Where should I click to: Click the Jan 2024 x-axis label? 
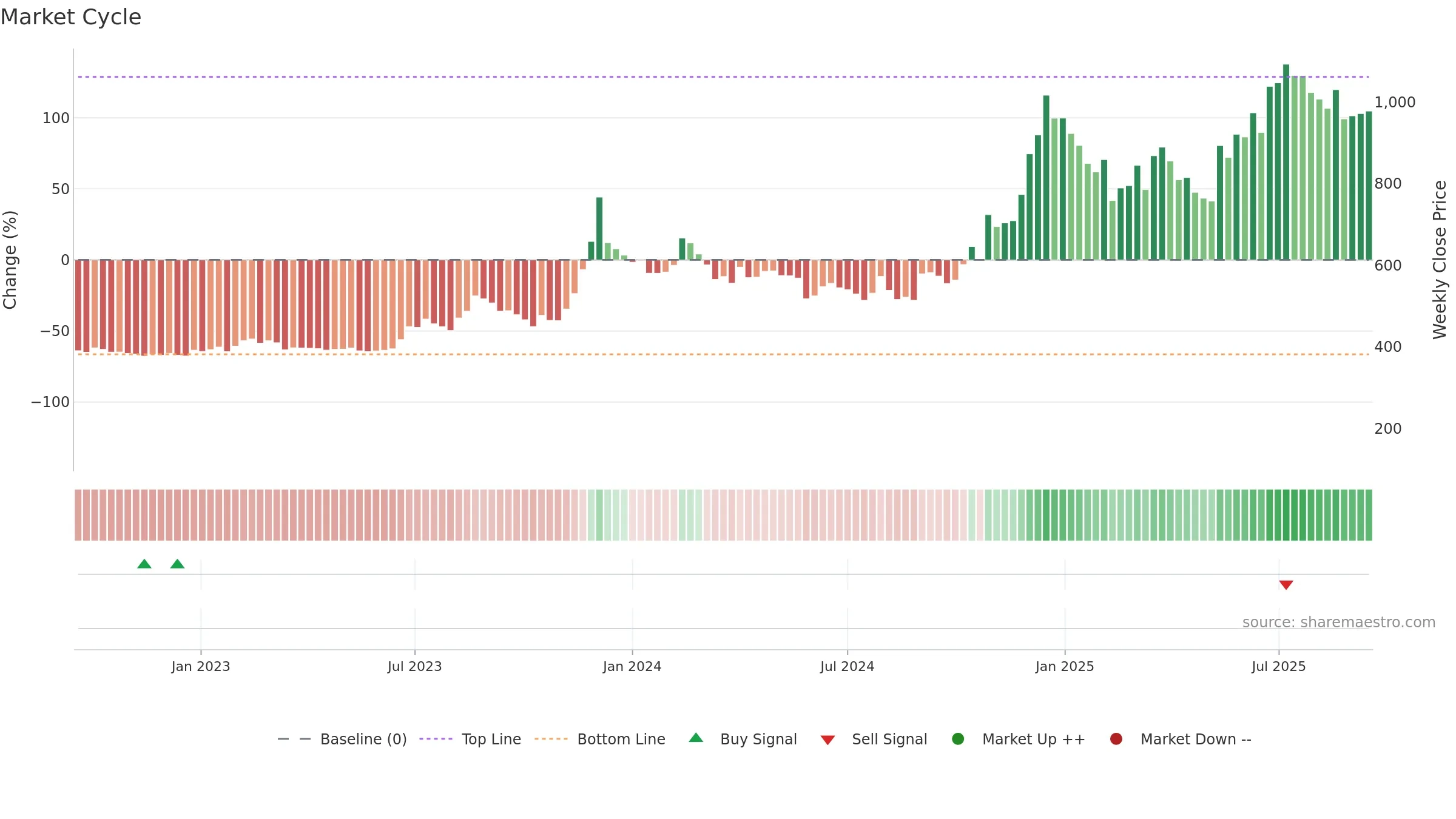pos(632,666)
